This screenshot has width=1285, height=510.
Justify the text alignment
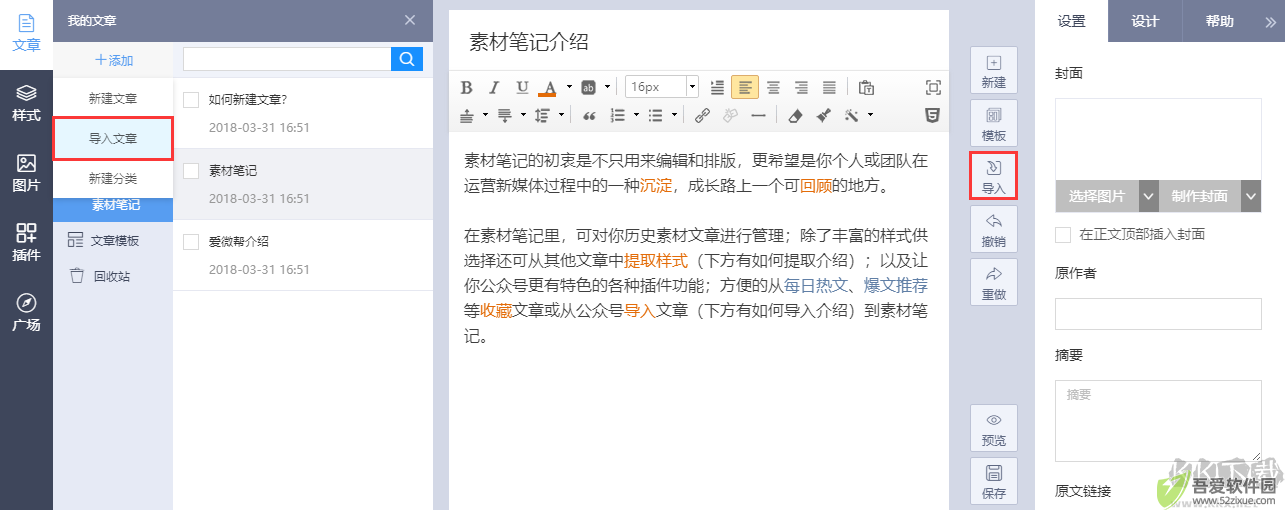[829, 87]
